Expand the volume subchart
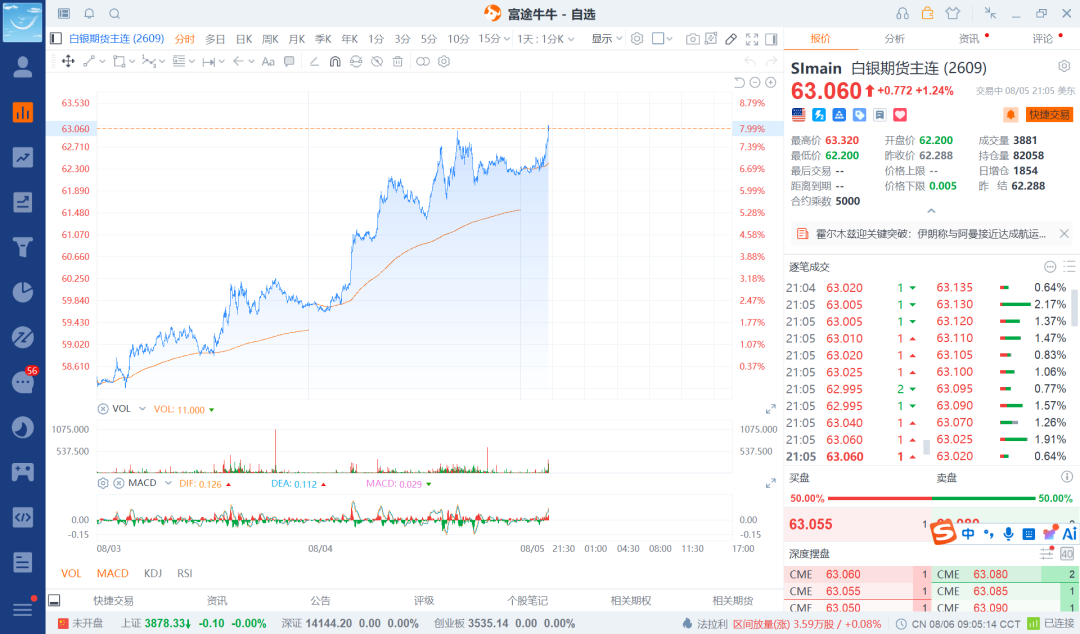Viewport: 1080px width, 634px height. (771, 409)
